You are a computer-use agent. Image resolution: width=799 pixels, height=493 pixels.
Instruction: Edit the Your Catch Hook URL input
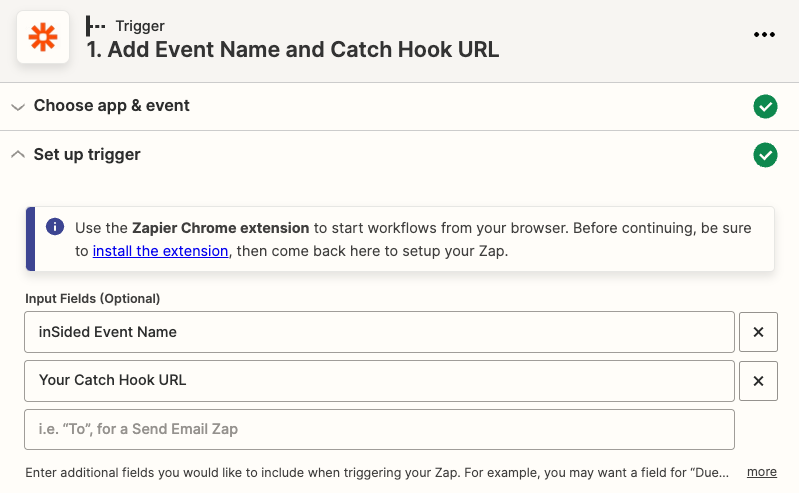coord(379,381)
